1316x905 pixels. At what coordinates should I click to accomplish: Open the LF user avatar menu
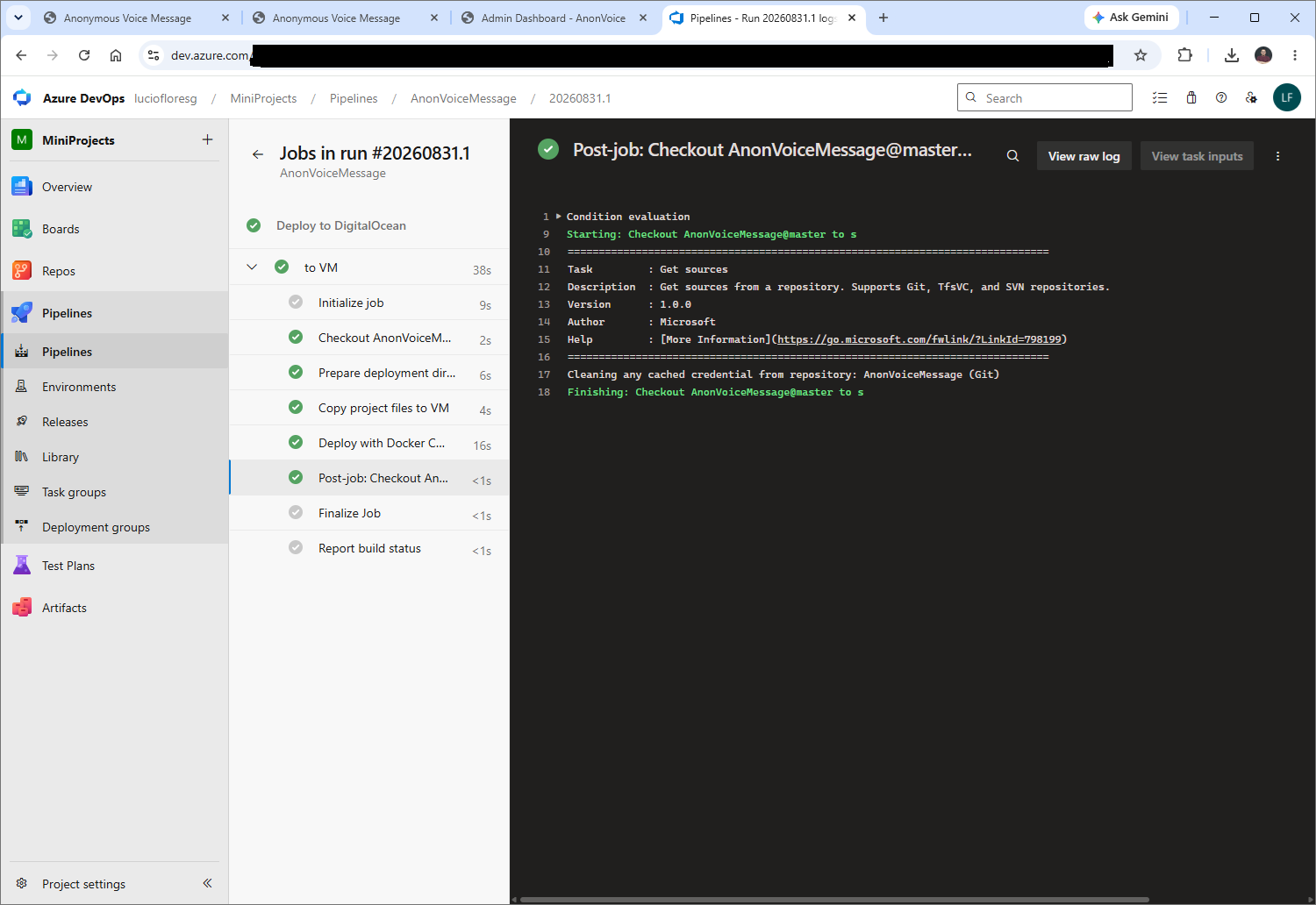pos(1287,97)
